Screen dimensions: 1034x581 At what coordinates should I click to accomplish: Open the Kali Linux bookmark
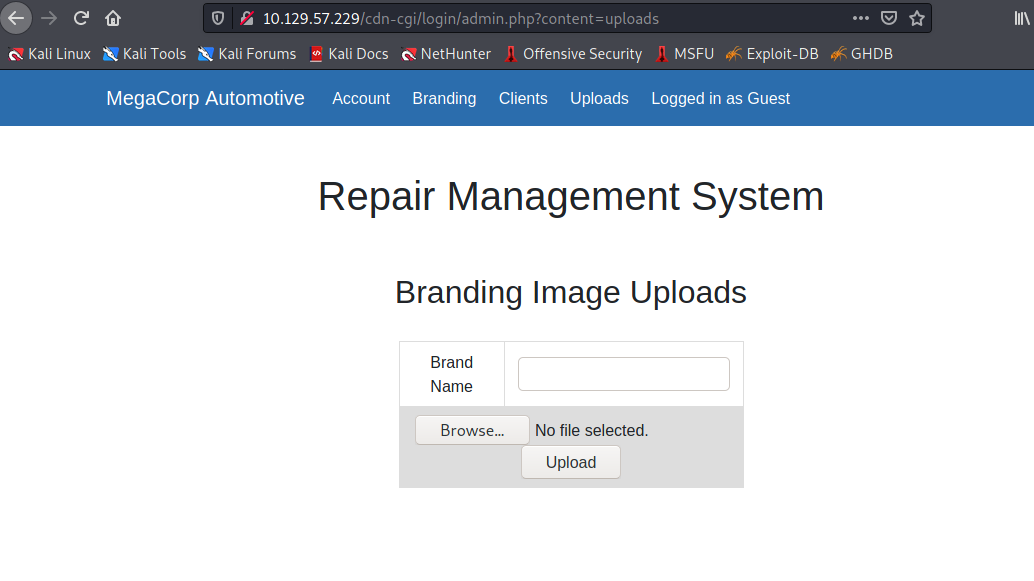click(x=49, y=54)
